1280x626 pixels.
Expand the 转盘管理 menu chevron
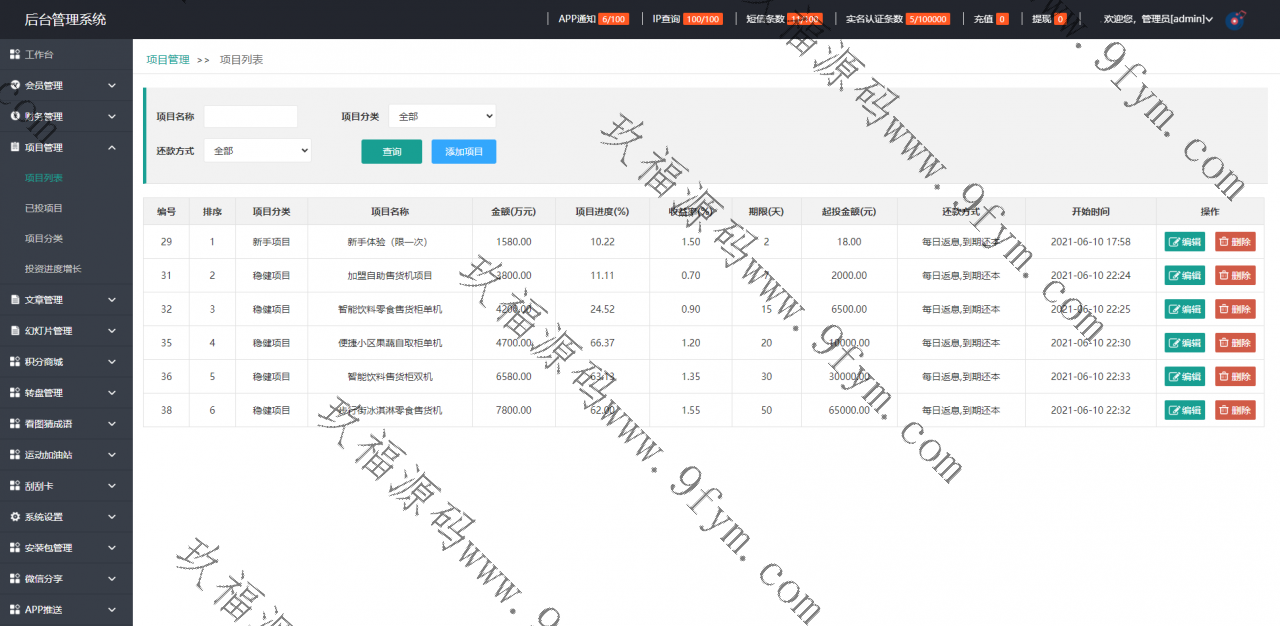112,393
